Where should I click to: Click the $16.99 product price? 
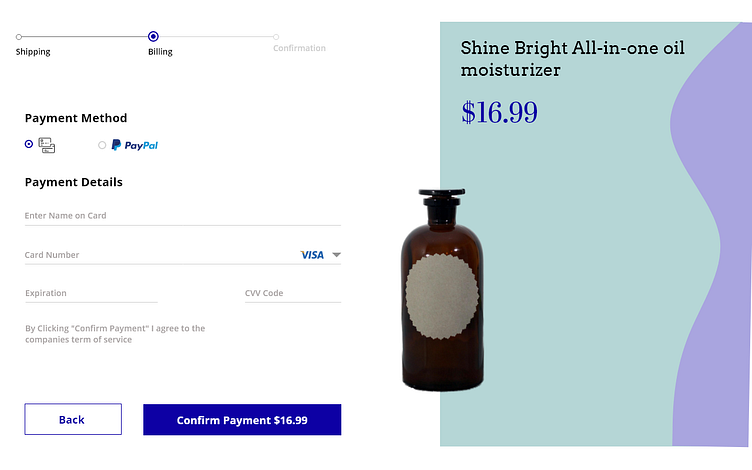pyautogui.click(x=499, y=112)
